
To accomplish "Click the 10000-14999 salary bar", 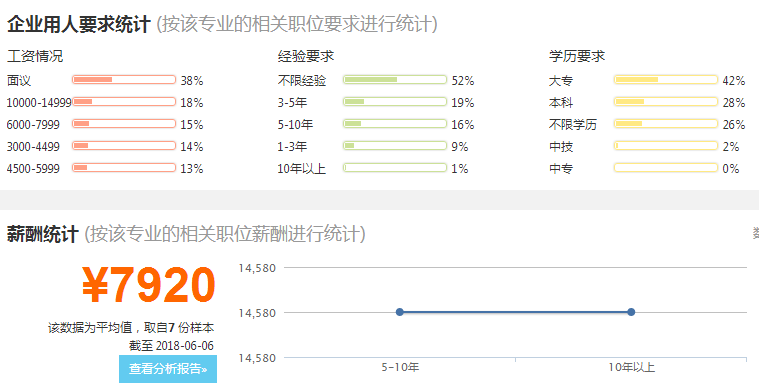I will (124, 102).
